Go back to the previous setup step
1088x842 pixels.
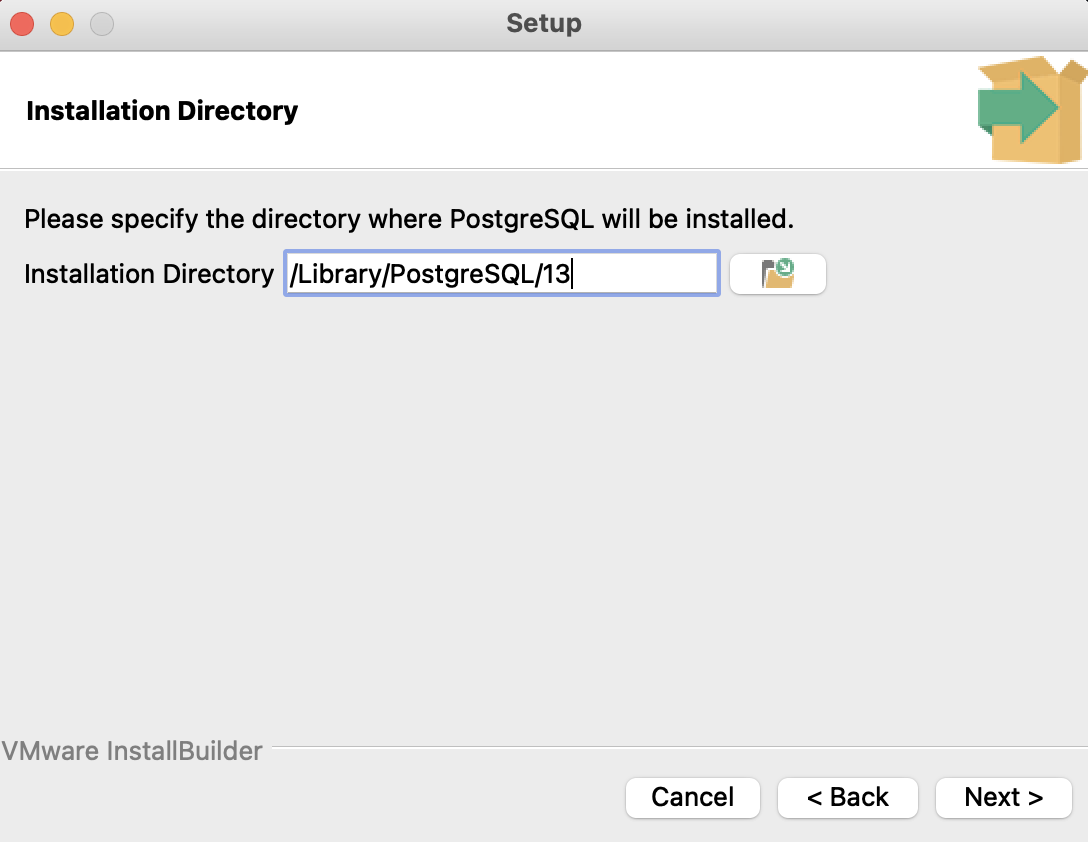(x=847, y=798)
